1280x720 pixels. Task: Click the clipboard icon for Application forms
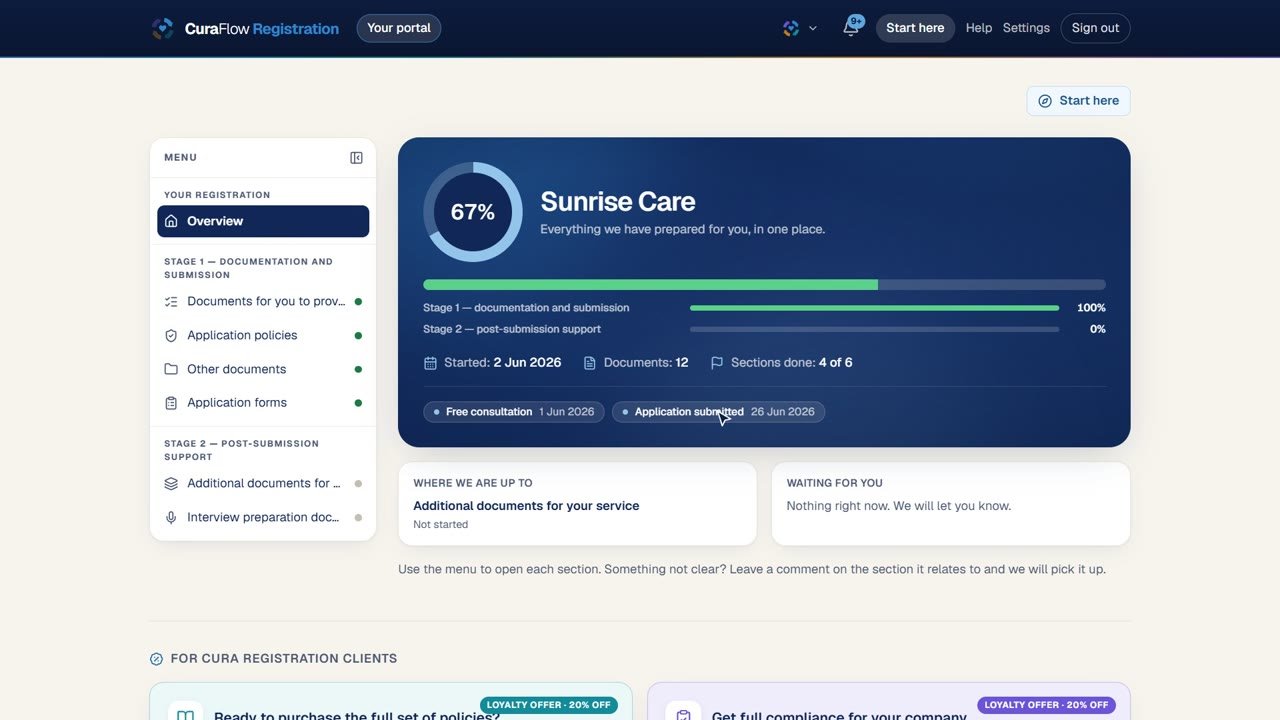(171, 403)
